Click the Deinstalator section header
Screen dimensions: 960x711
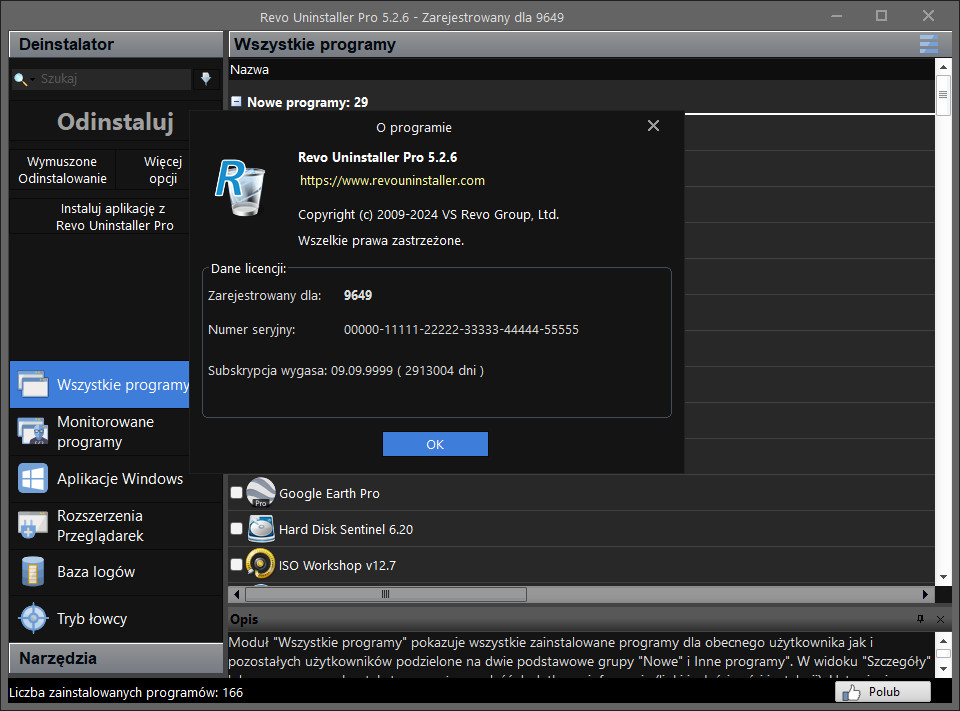click(x=116, y=44)
